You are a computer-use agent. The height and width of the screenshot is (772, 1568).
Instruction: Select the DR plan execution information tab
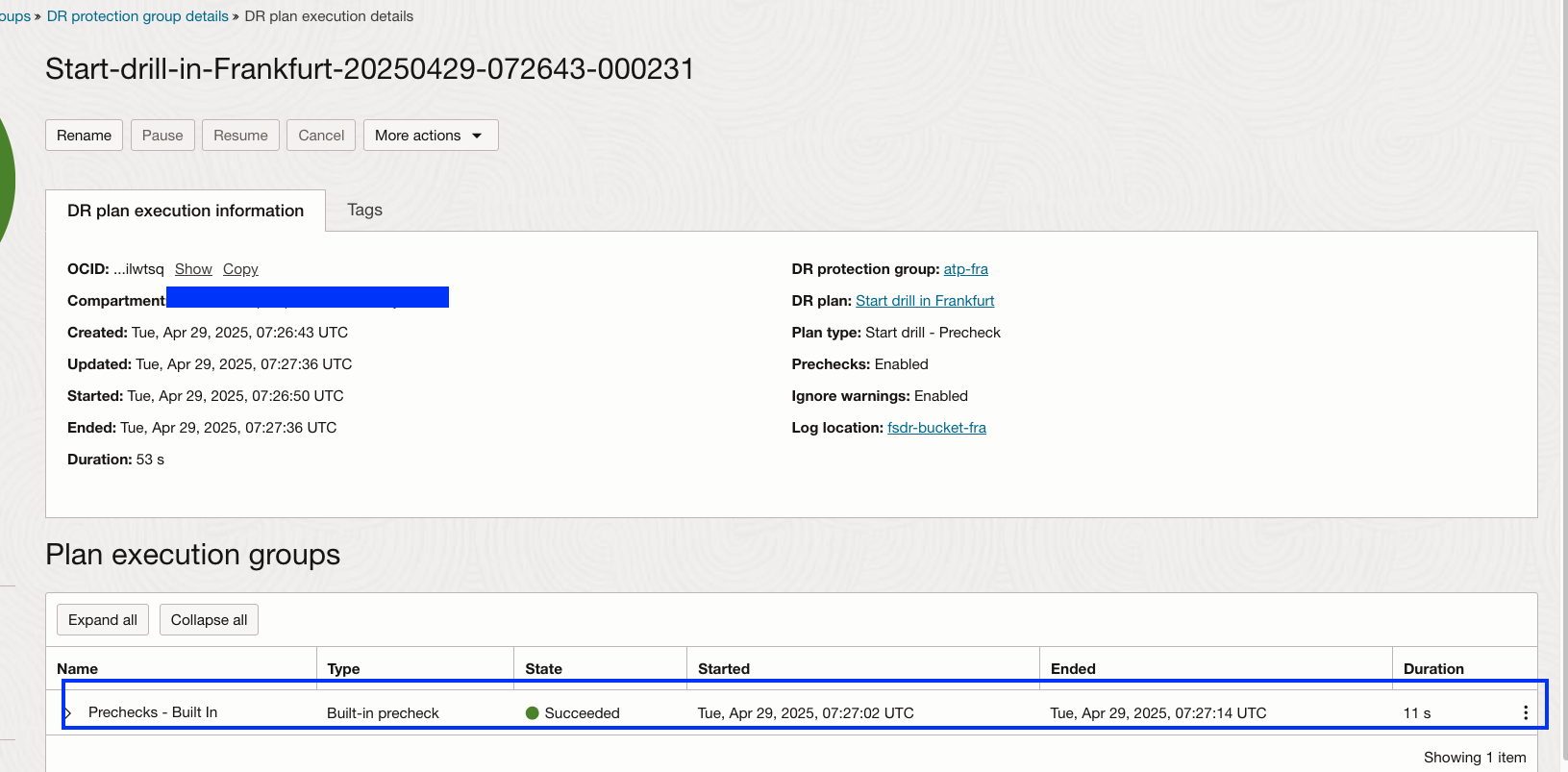[x=186, y=211]
